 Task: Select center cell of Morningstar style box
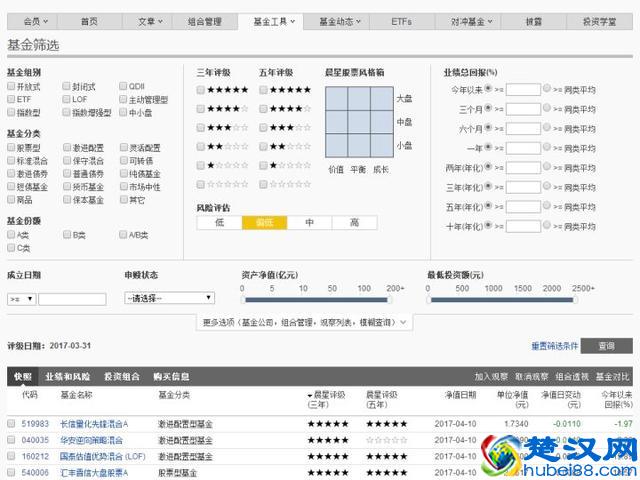pyautogui.click(x=359, y=122)
